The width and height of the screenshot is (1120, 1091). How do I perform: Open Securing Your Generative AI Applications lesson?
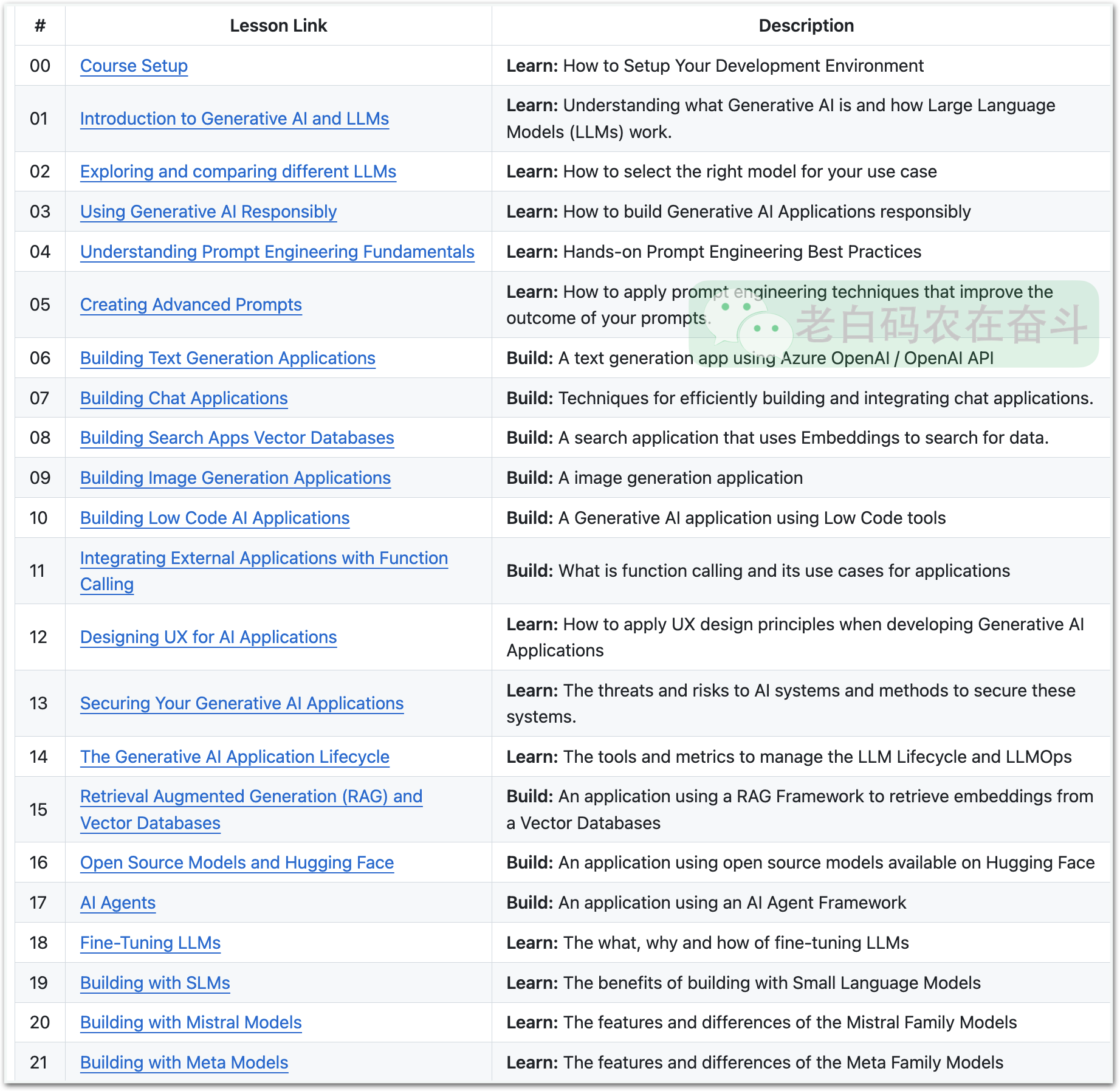click(x=242, y=703)
